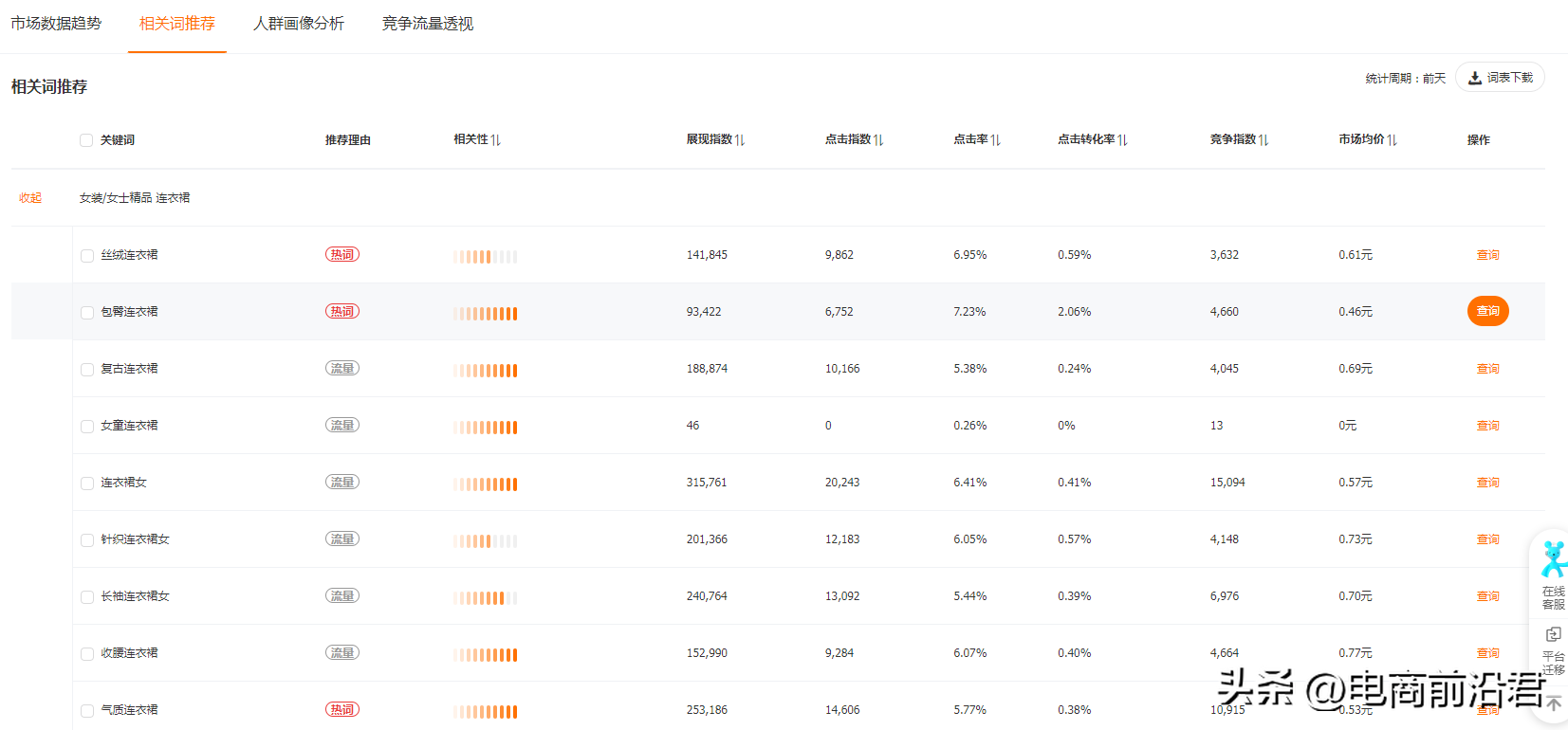Click 流量 tag on 长袖连衣裙女 row
The width and height of the screenshot is (1568, 730).
(342, 595)
